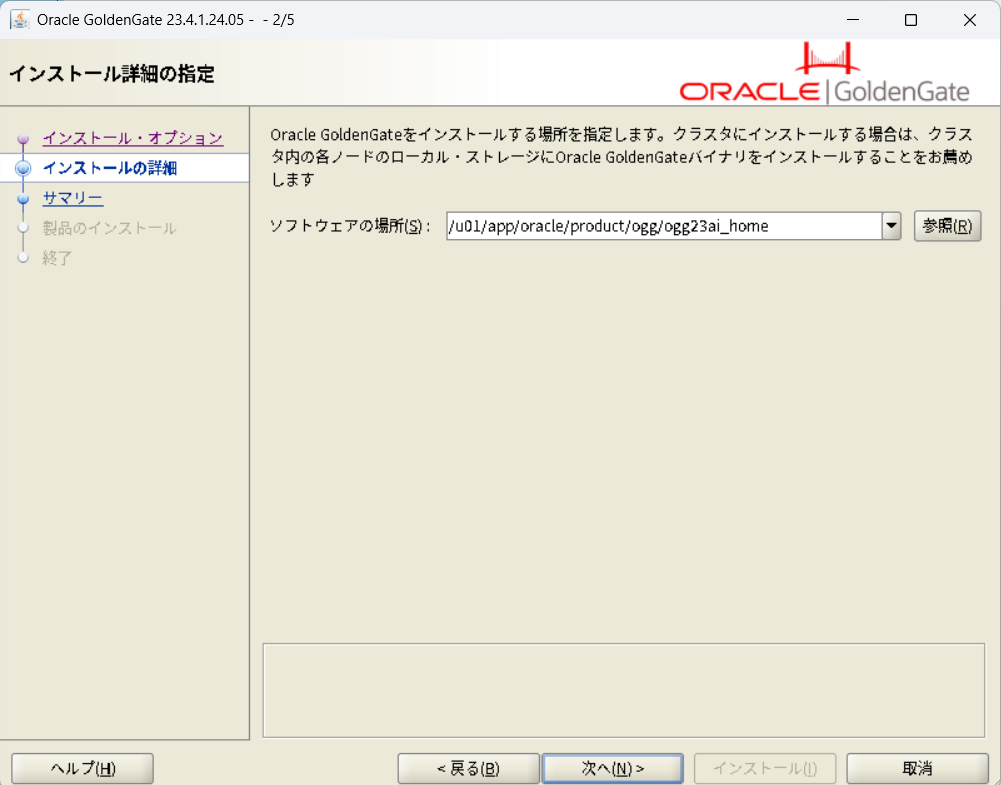Cancel the installation with 取消
The image size is (1001, 785).
[x=916, y=768]
